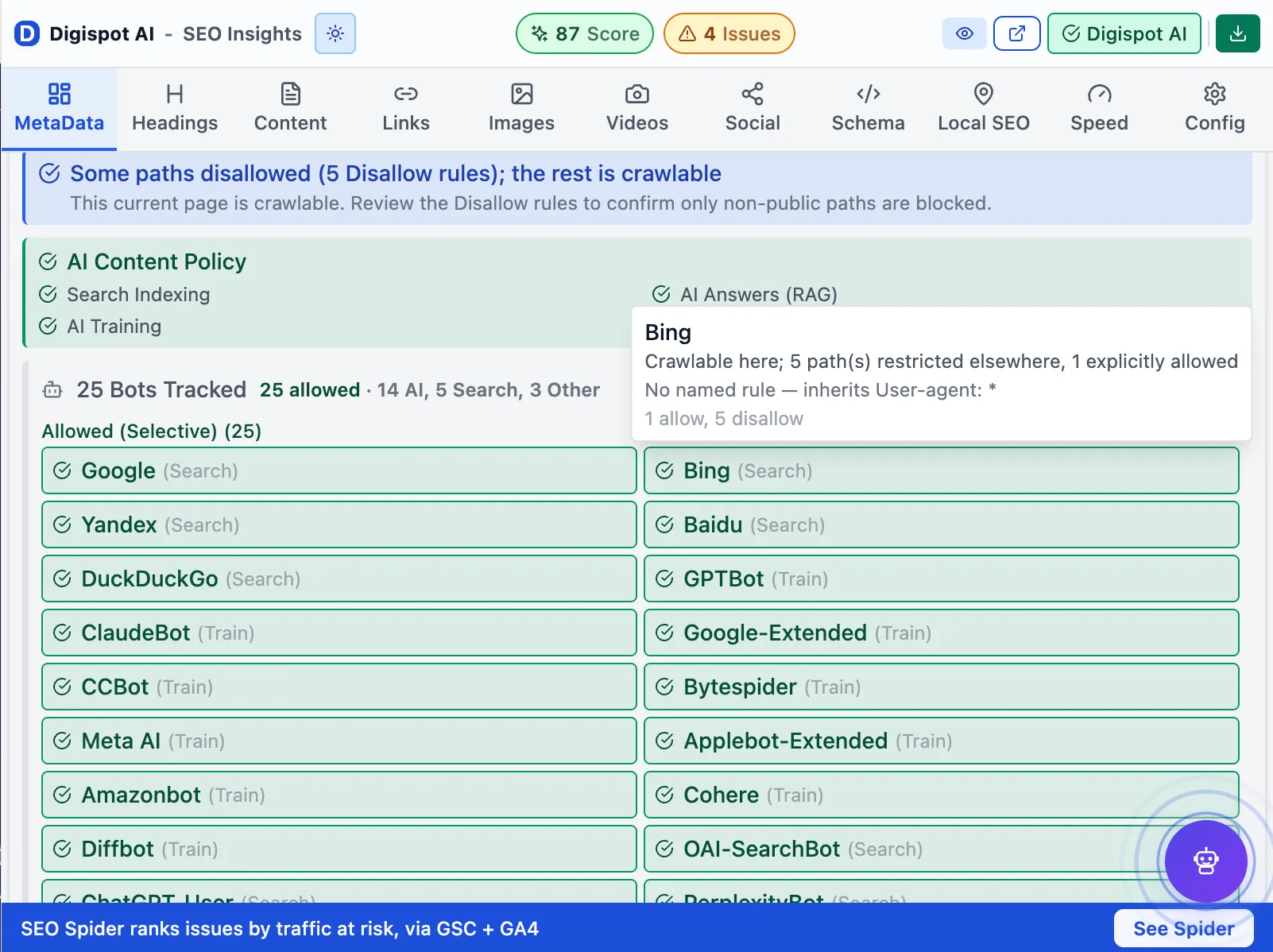Click the 25 Bots Tracked robot icon
Image resolution: width=1273 pixels, height=952 pixels.
pos(52,390)
